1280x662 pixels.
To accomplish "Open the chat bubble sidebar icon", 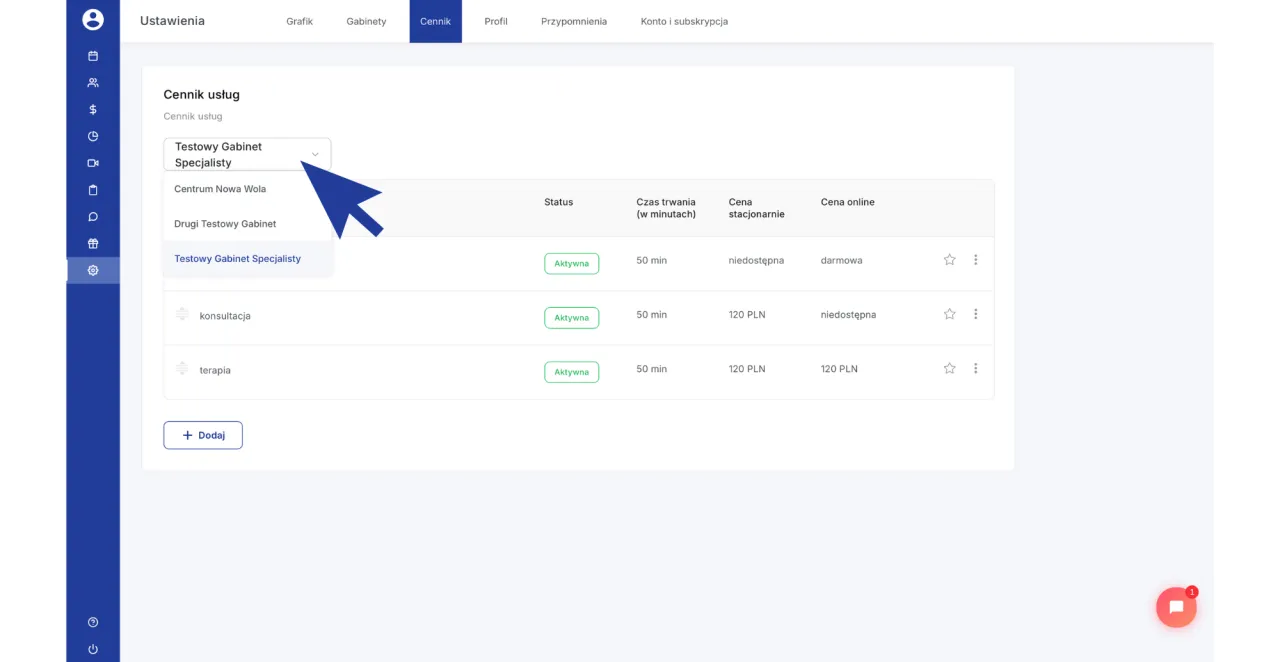I will (x=93, y=216).
